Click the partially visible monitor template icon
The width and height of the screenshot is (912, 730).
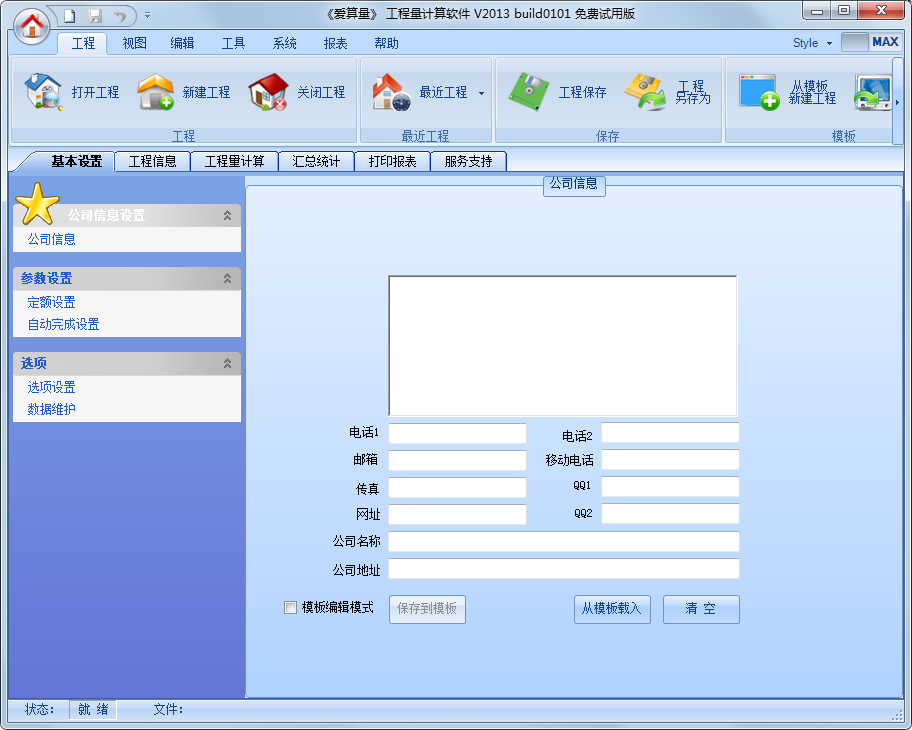[x=872, y=92]
